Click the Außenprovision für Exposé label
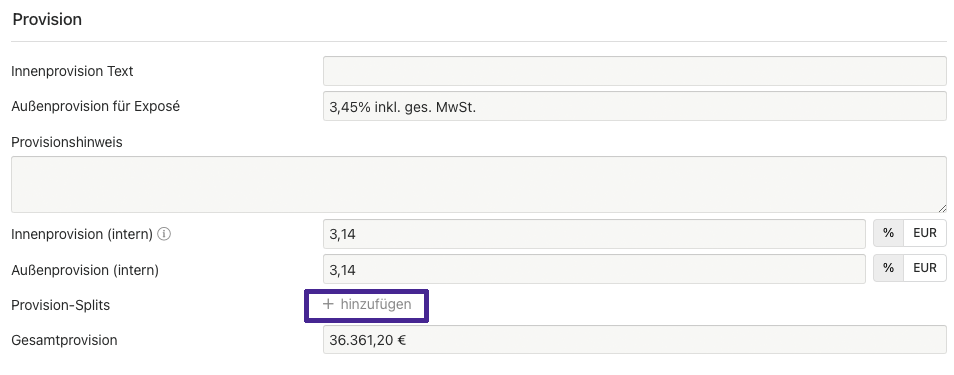The image size is (954, 375). coord(96,107)
